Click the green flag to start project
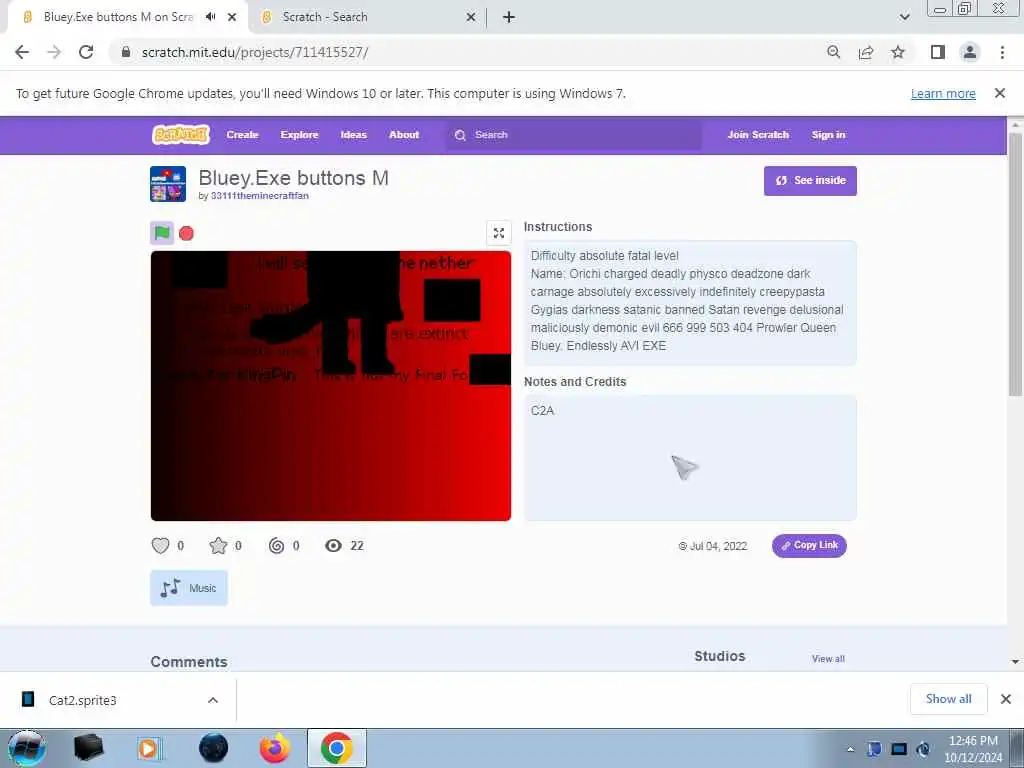This screenshot has width=1024, height=768. pos(162,233)
